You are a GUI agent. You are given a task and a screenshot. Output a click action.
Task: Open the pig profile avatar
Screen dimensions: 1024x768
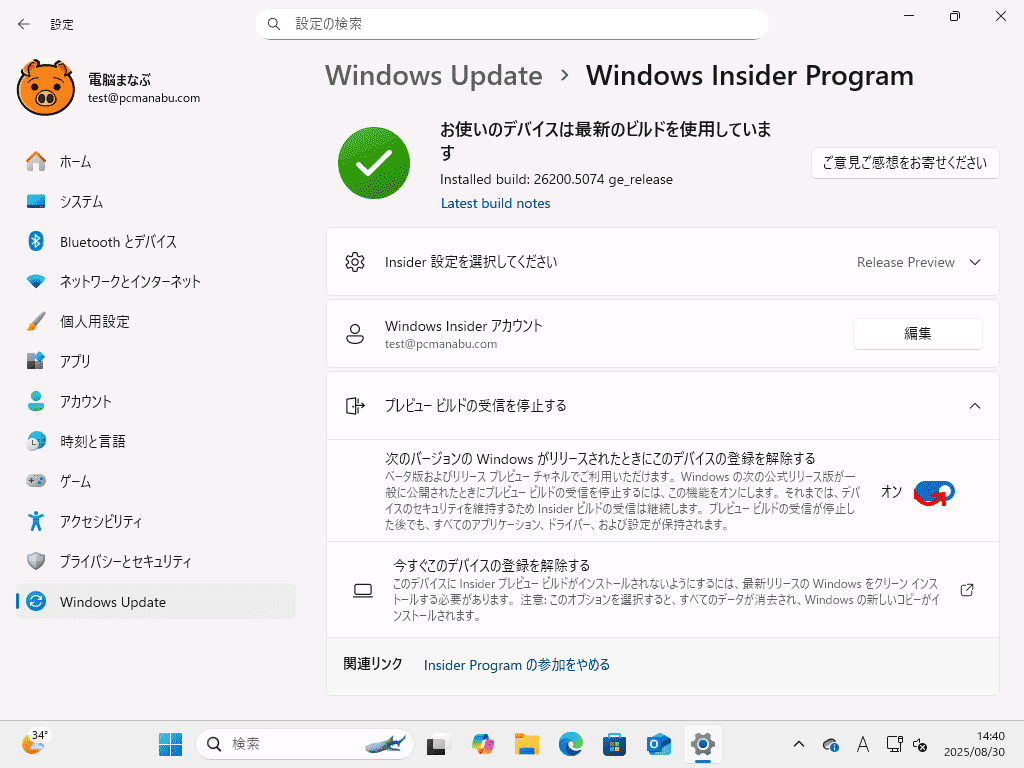46,88
